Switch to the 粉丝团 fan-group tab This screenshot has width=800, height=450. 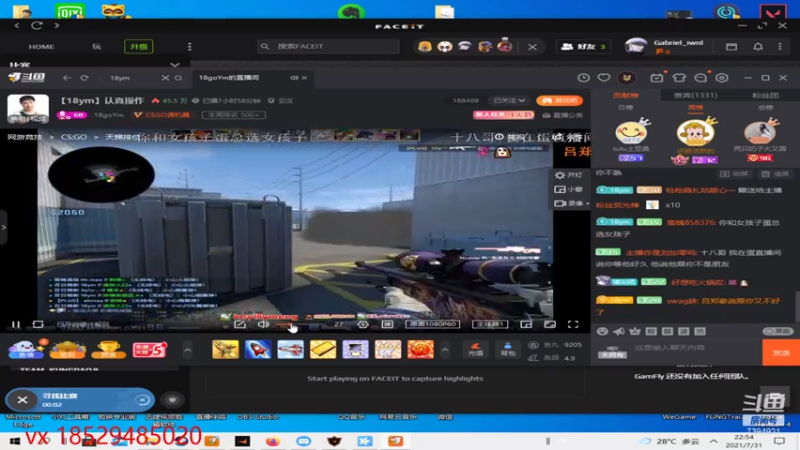click(765, 95)
